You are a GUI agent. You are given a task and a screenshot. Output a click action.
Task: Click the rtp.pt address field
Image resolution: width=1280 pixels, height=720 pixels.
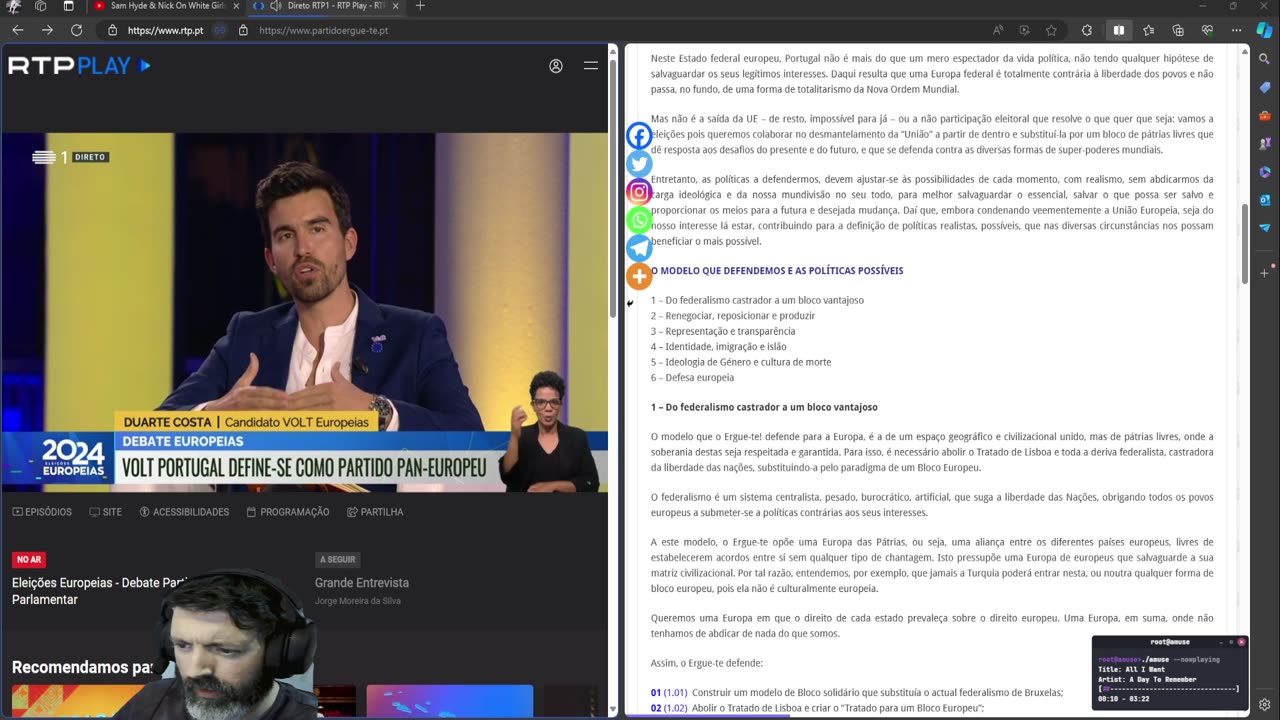(166, 30)
